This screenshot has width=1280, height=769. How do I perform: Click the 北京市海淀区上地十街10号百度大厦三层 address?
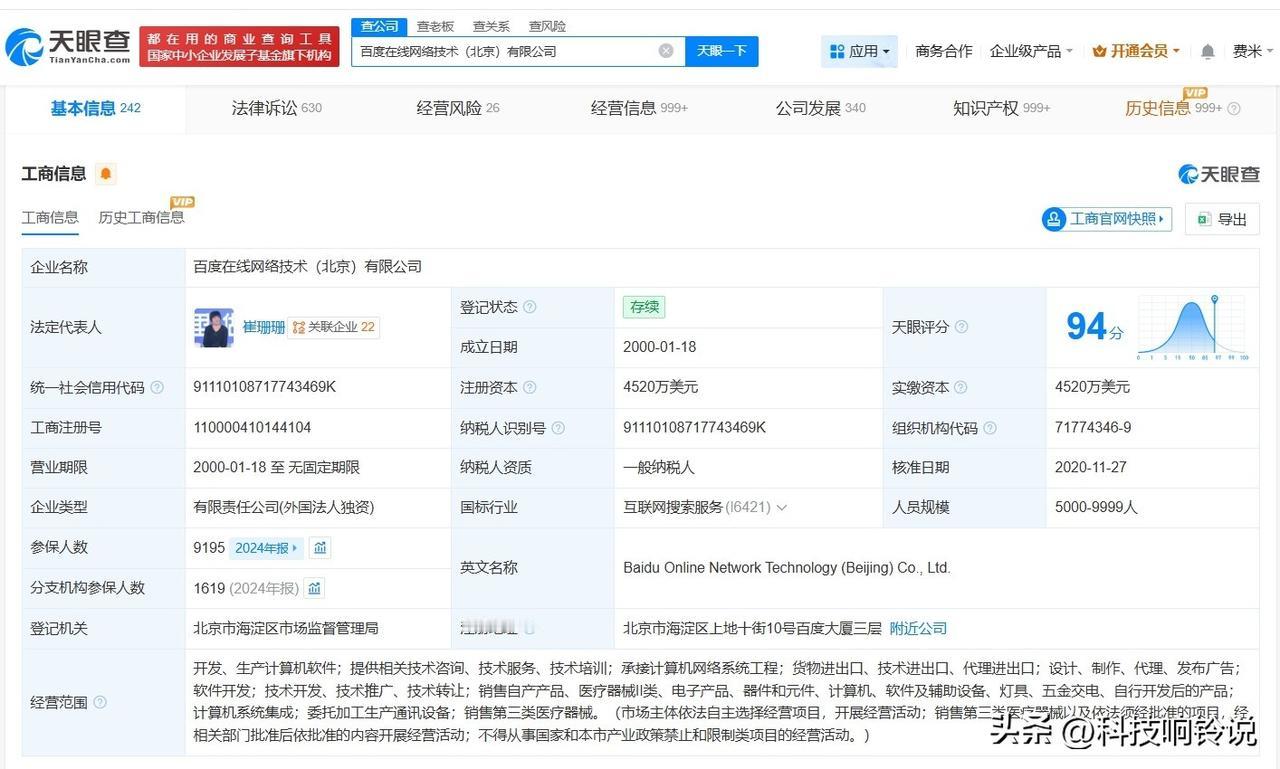click(x=753, y=629)
